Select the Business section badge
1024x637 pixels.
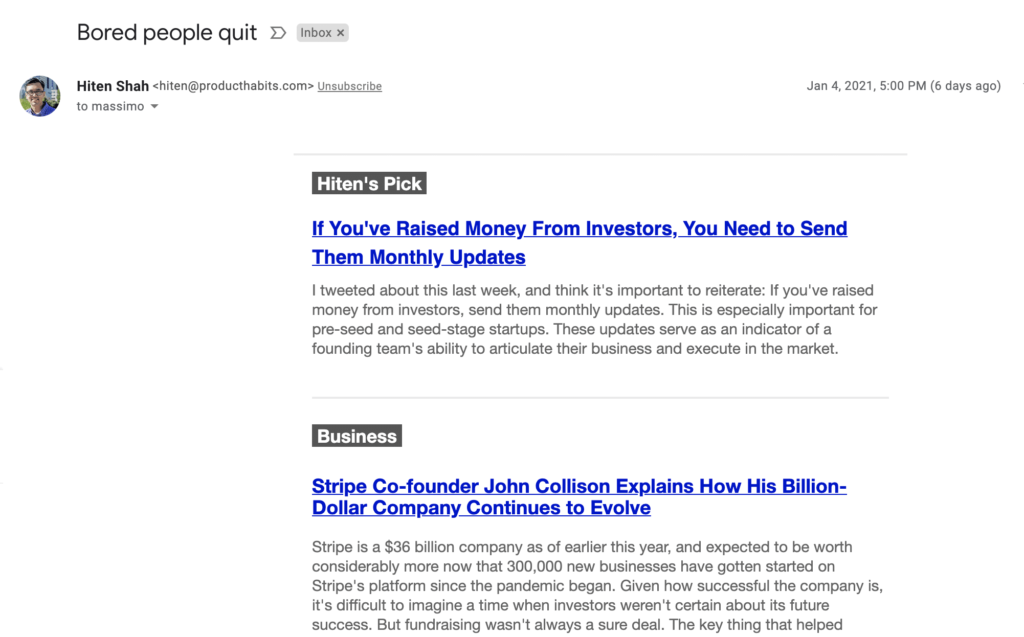[x=357, y=436]
